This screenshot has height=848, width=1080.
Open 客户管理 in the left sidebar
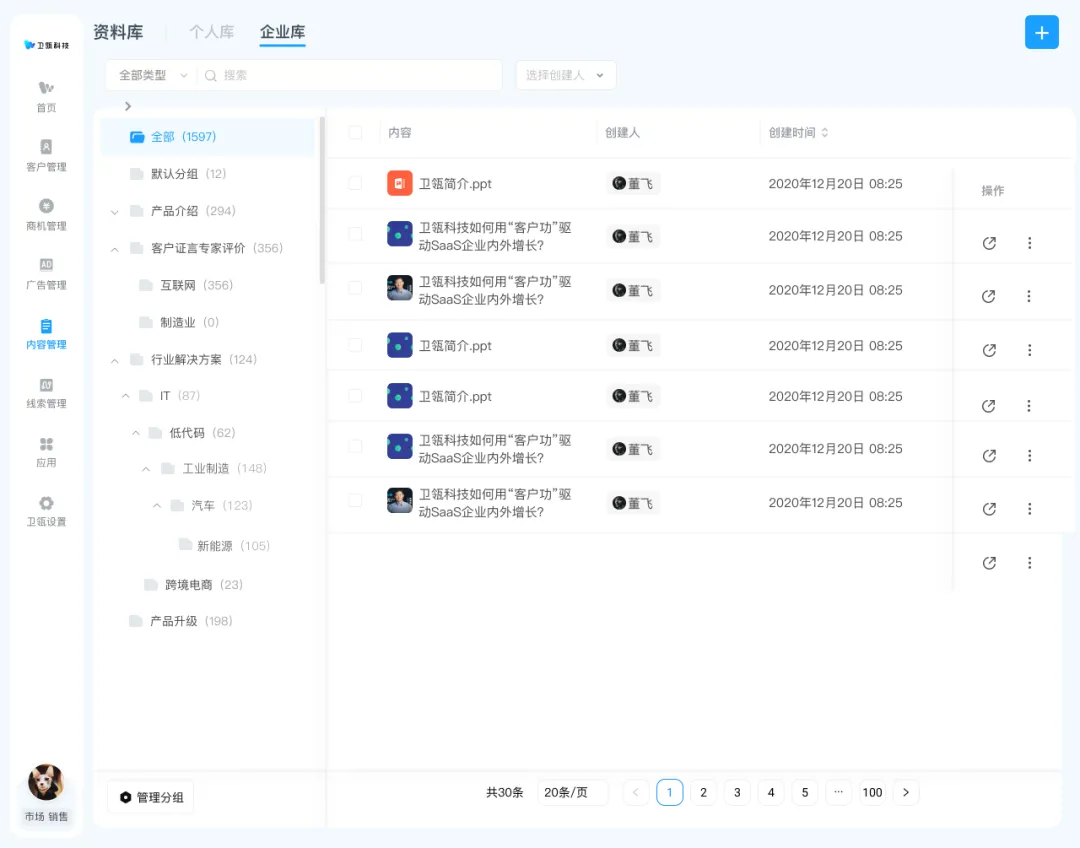(46, 155)
